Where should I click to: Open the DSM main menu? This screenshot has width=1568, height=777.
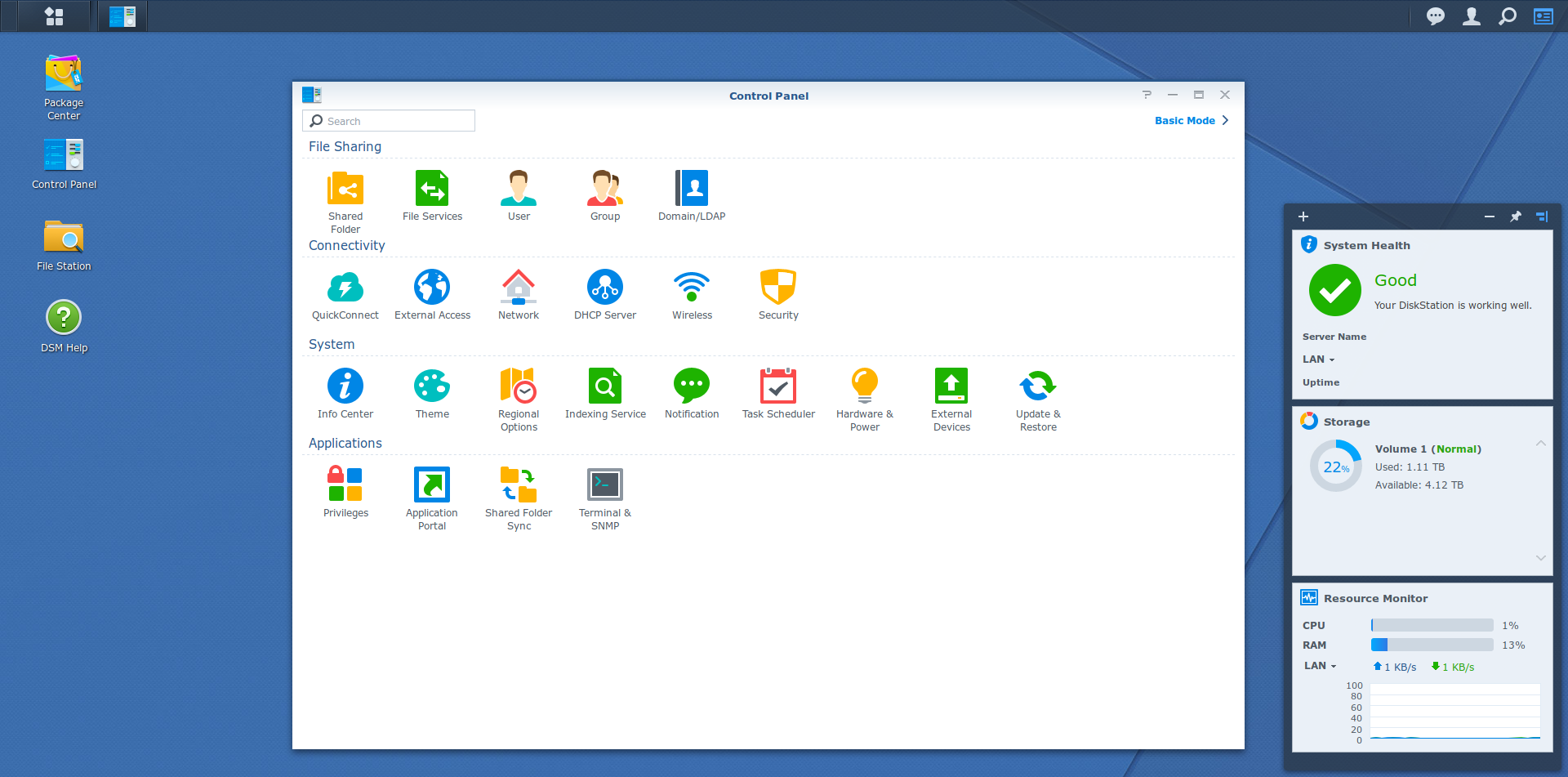[54, 16]
